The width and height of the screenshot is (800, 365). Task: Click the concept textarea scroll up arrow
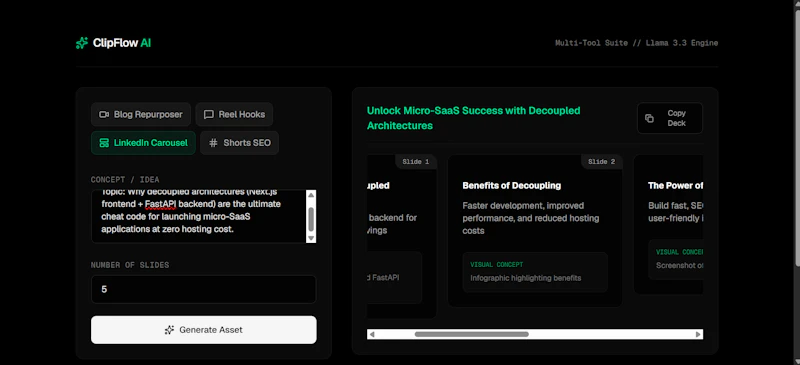click(x=311, y=195)
